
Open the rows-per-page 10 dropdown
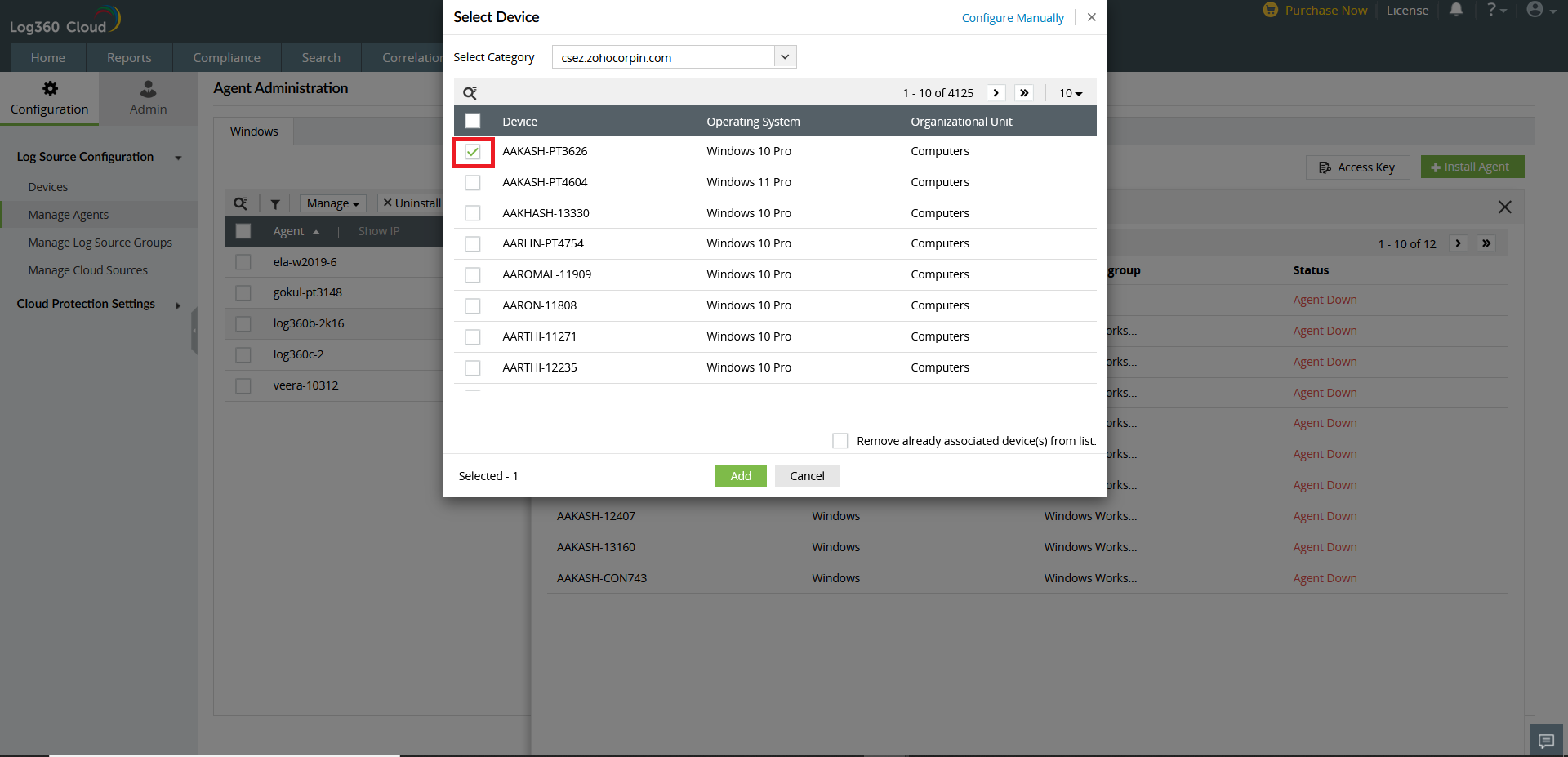click(1071, 93)
